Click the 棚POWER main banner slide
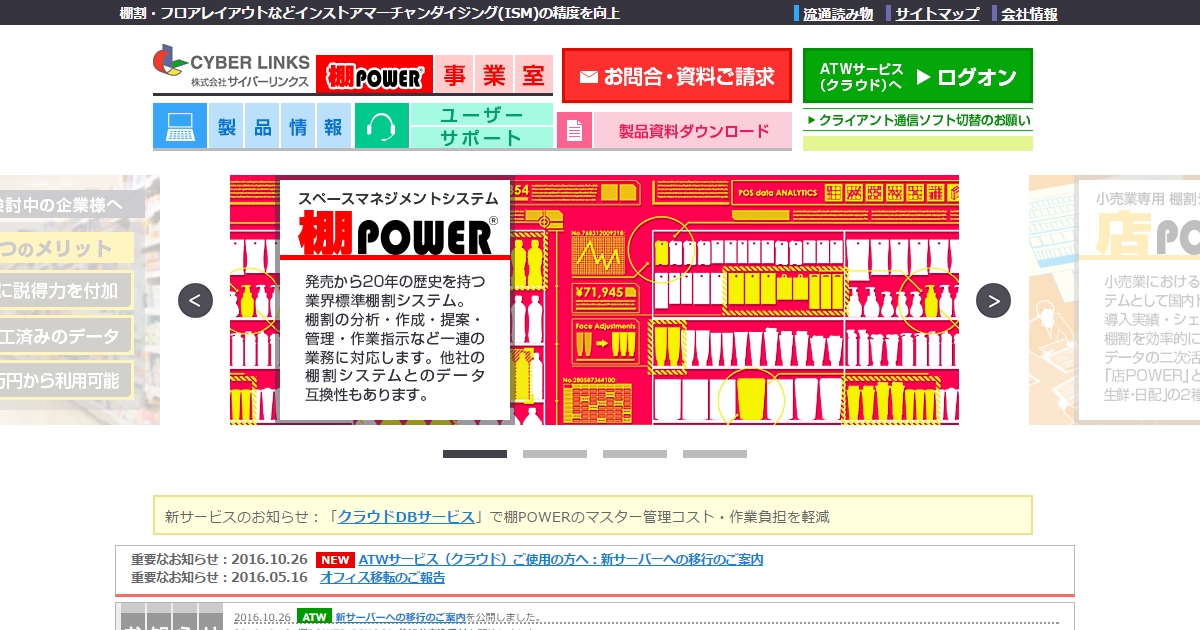 (x=594, y=300)
